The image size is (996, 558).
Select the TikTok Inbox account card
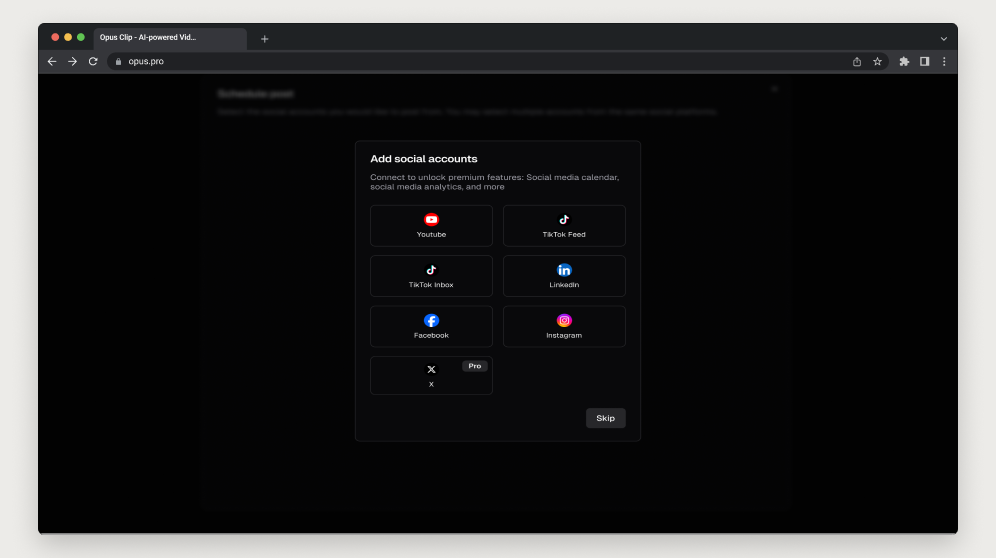[x=431, y=276]
